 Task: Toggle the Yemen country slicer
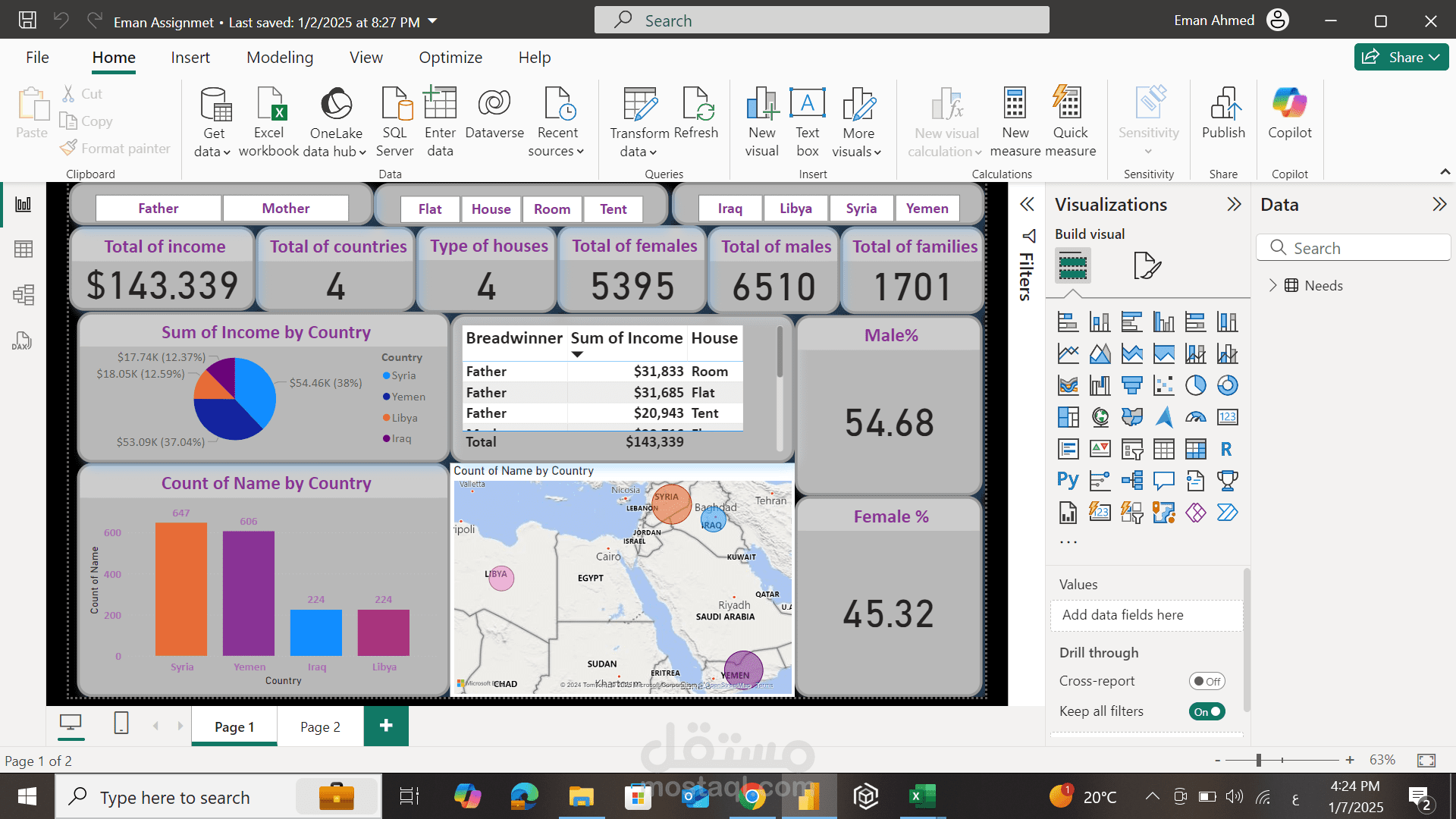click(927, 208)
